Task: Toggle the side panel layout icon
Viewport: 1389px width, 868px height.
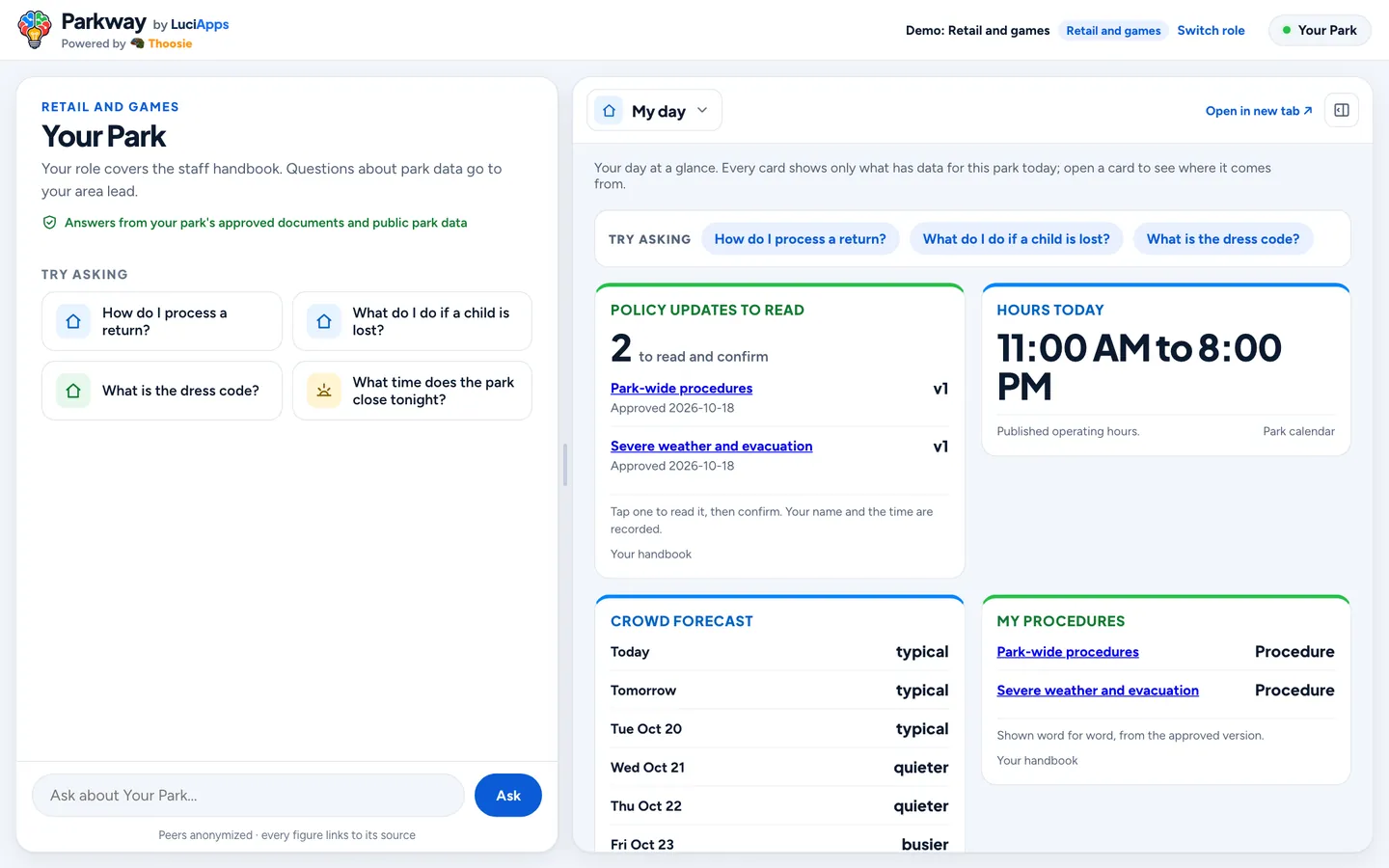Action: (1342, 110)
